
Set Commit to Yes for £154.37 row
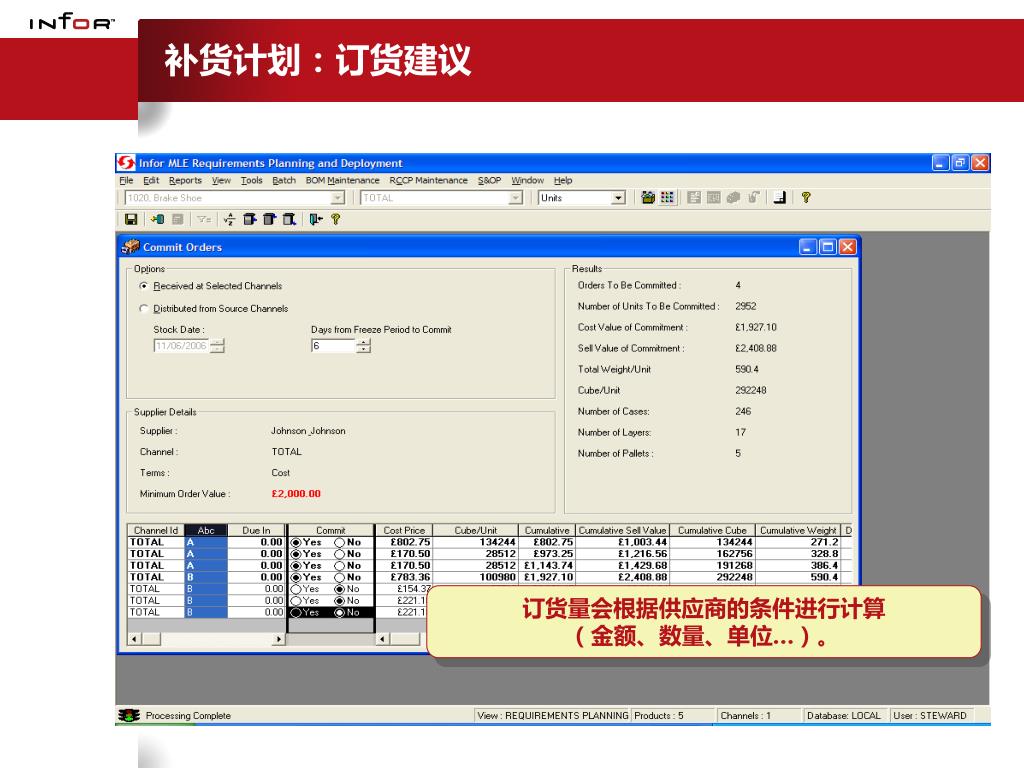296,589
